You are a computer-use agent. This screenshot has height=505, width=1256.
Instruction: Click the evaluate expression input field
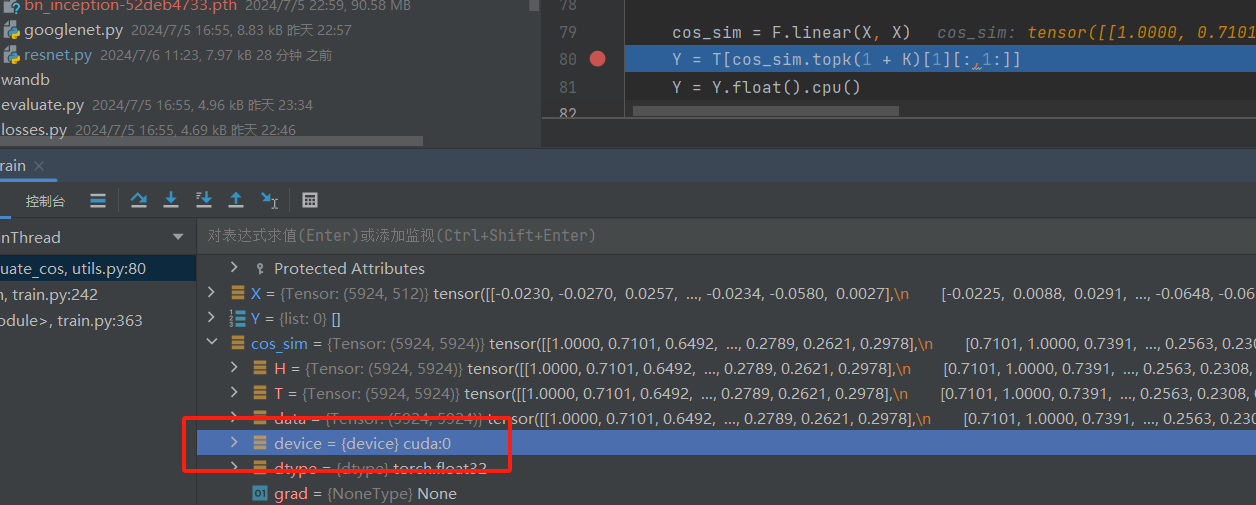point(726,236)
